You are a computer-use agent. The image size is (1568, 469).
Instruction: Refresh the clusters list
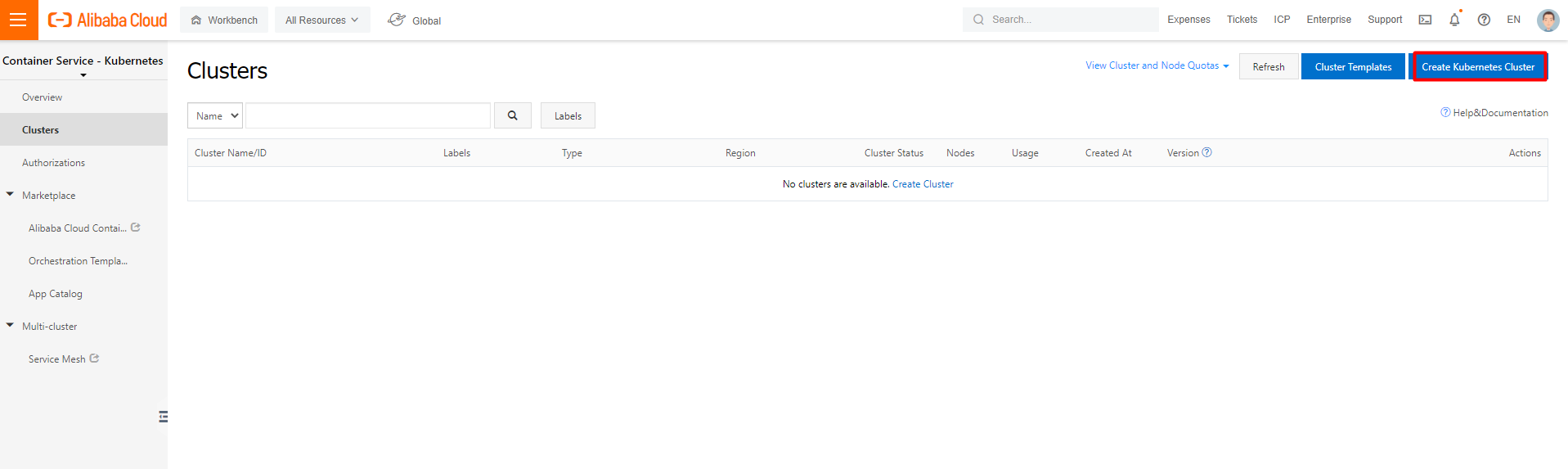tap(1269, 66)
